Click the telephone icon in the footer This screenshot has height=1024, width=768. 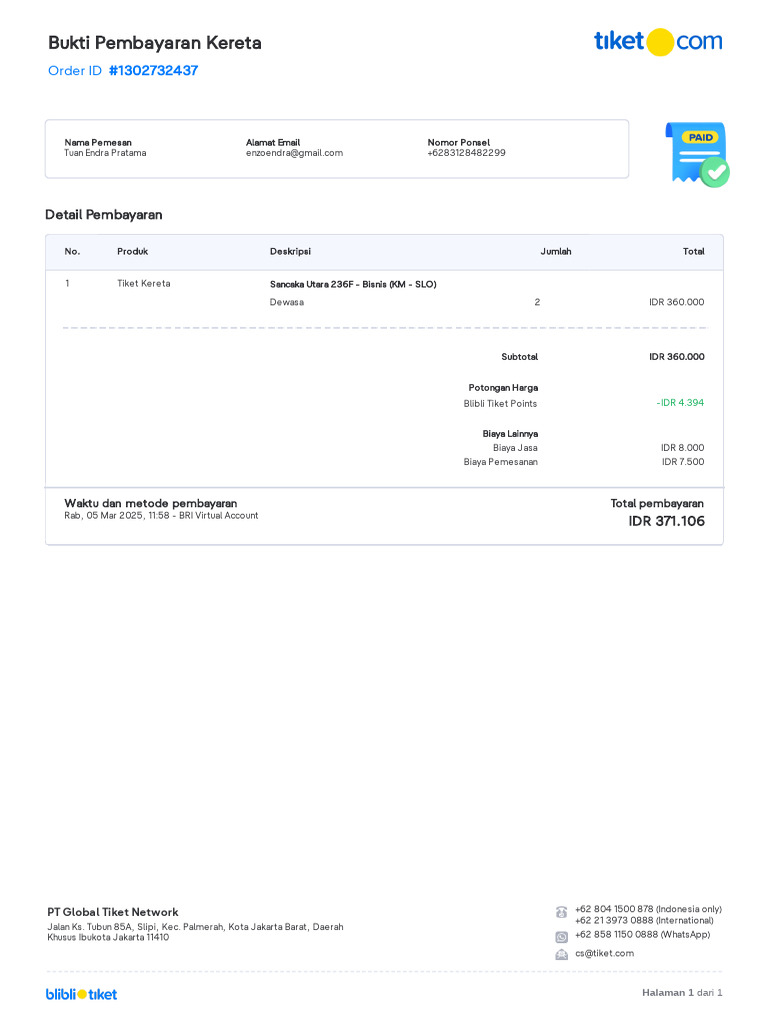(561, 912)
